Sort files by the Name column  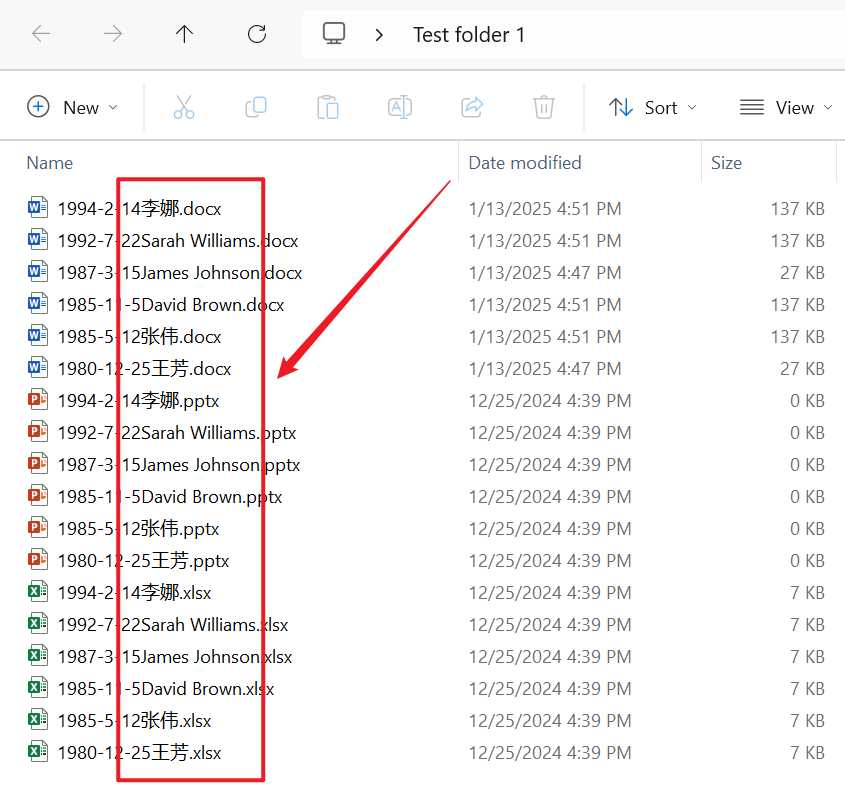[x=50, y=163]
